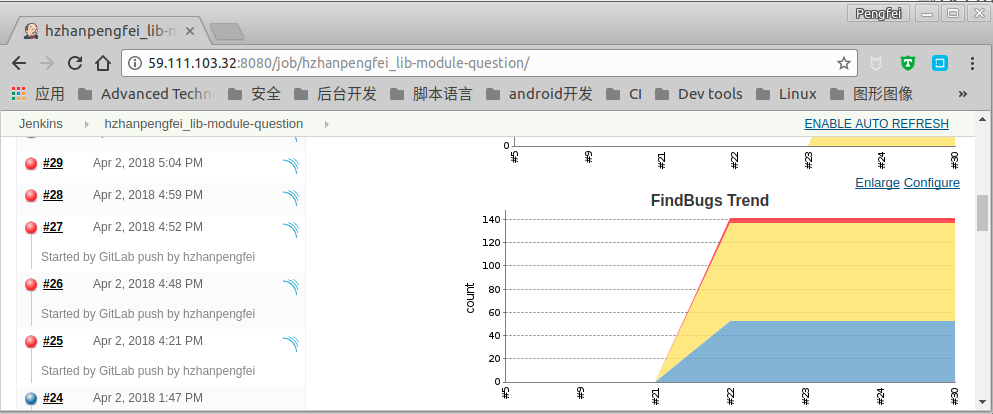Open console output icon for build #26
993x414 pixels.
[x=291, y=286]
